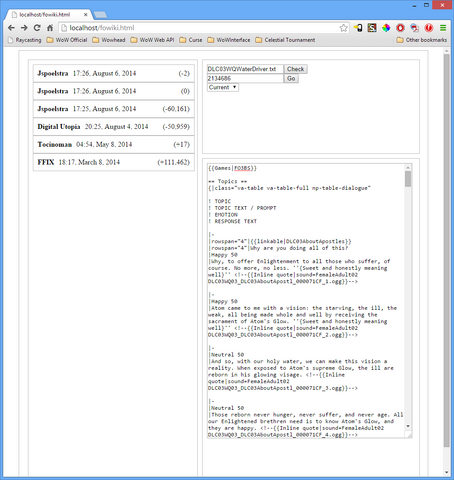Screen dimensions: 454x480
Task: Click the DLC03WQWaterDriver.txt filename field
Action: coord(245,69)
